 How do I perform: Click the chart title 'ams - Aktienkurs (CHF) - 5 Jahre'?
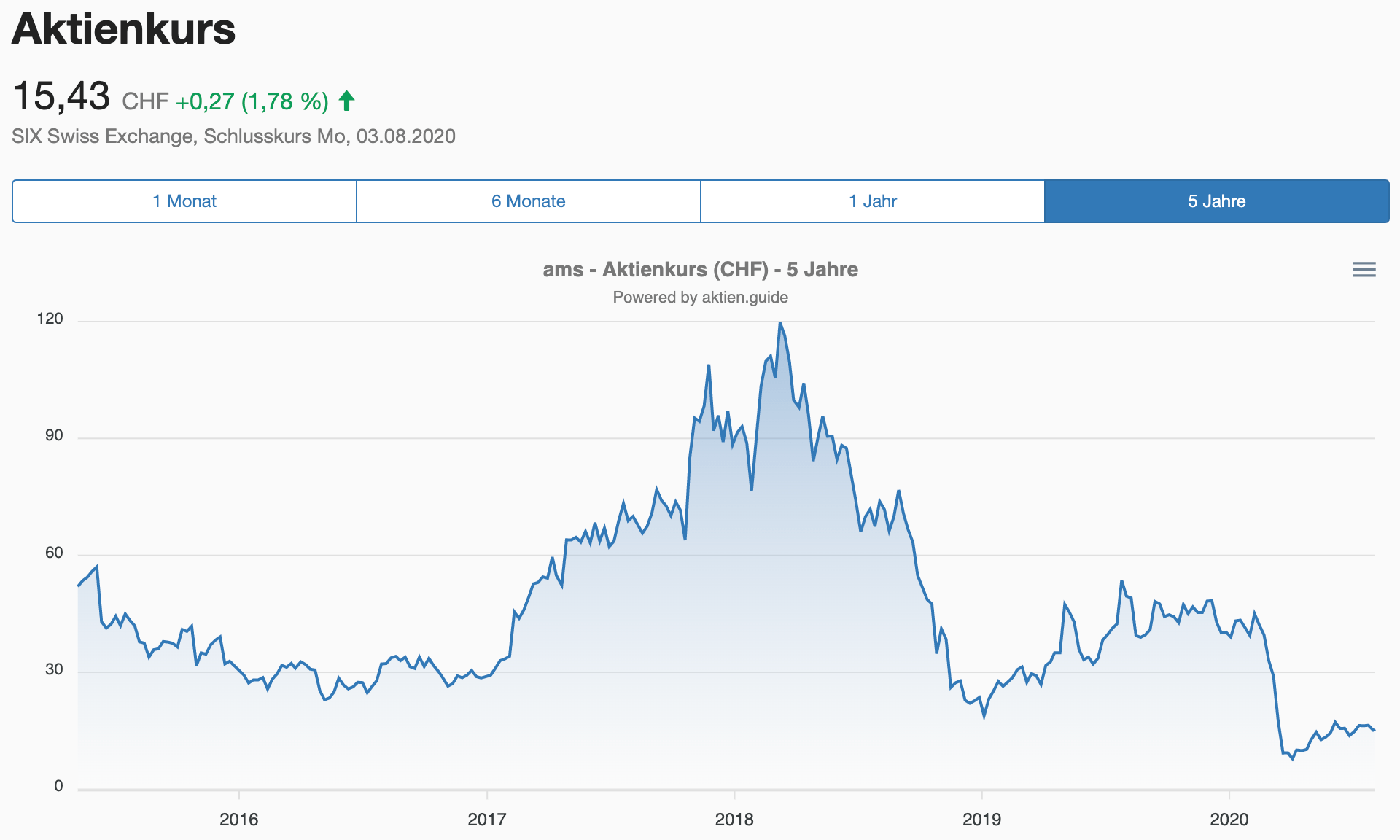pyautogui.click(x=700, y=270)
